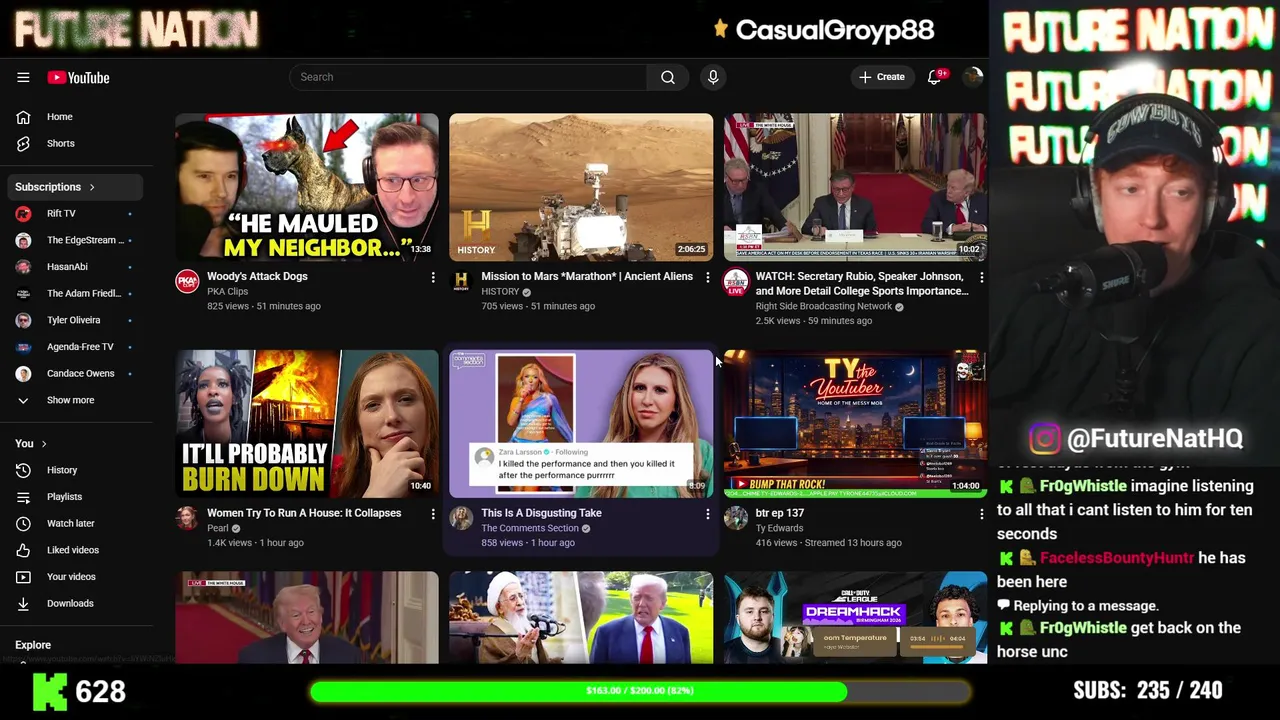
Task: Click the Mission to Mars Marathon title
Action: [587, 276]
